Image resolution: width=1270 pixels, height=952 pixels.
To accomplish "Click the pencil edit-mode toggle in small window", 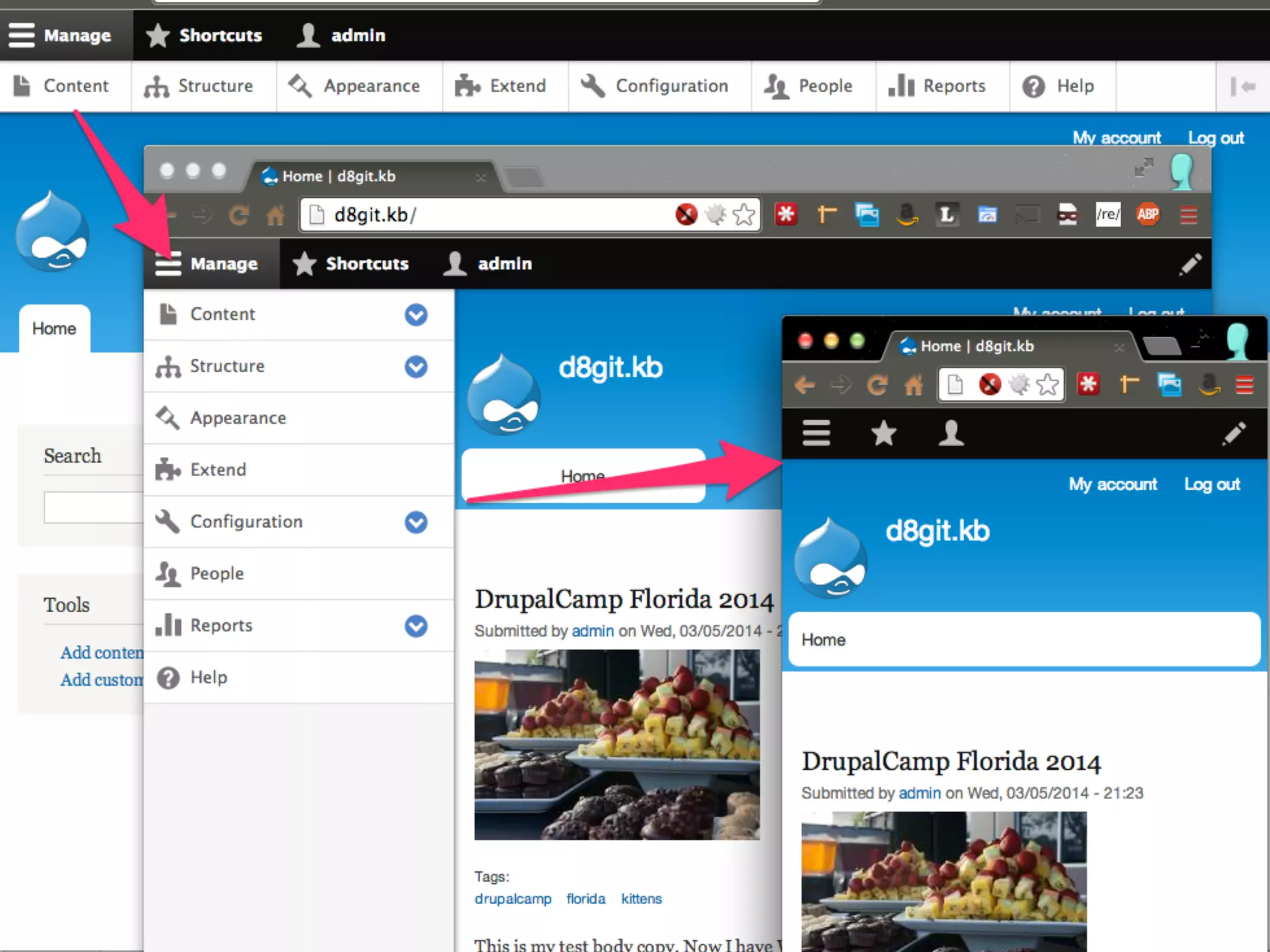I will (x=1233, y=433).
